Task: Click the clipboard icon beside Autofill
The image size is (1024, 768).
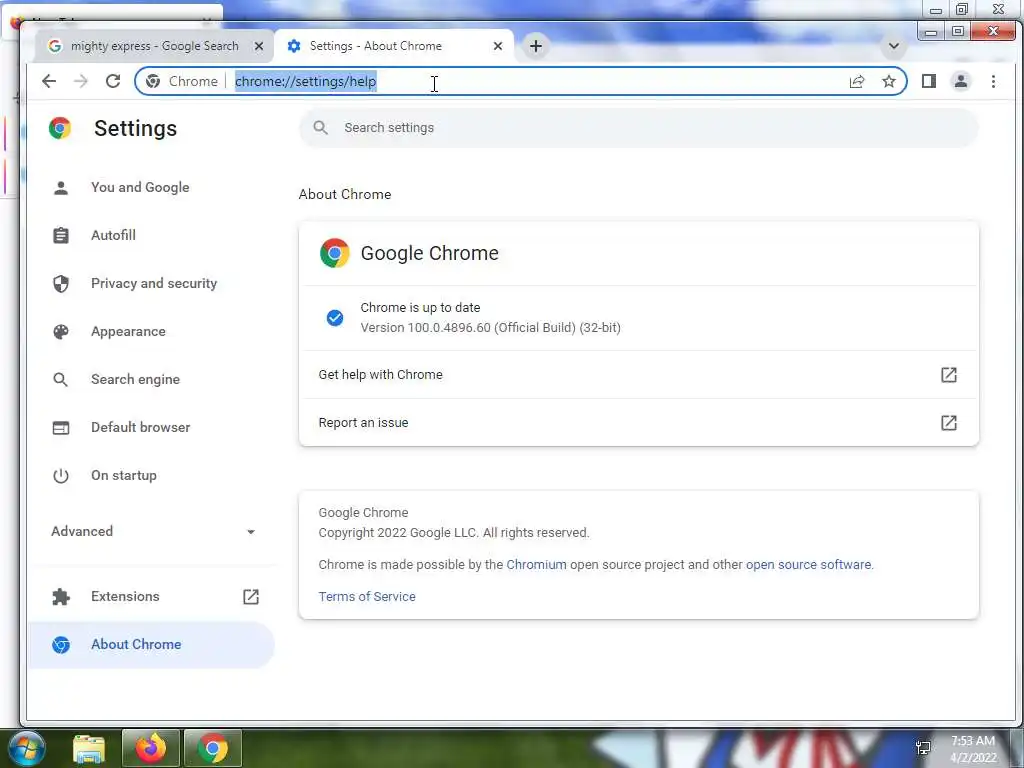Action: coord(61,235)
